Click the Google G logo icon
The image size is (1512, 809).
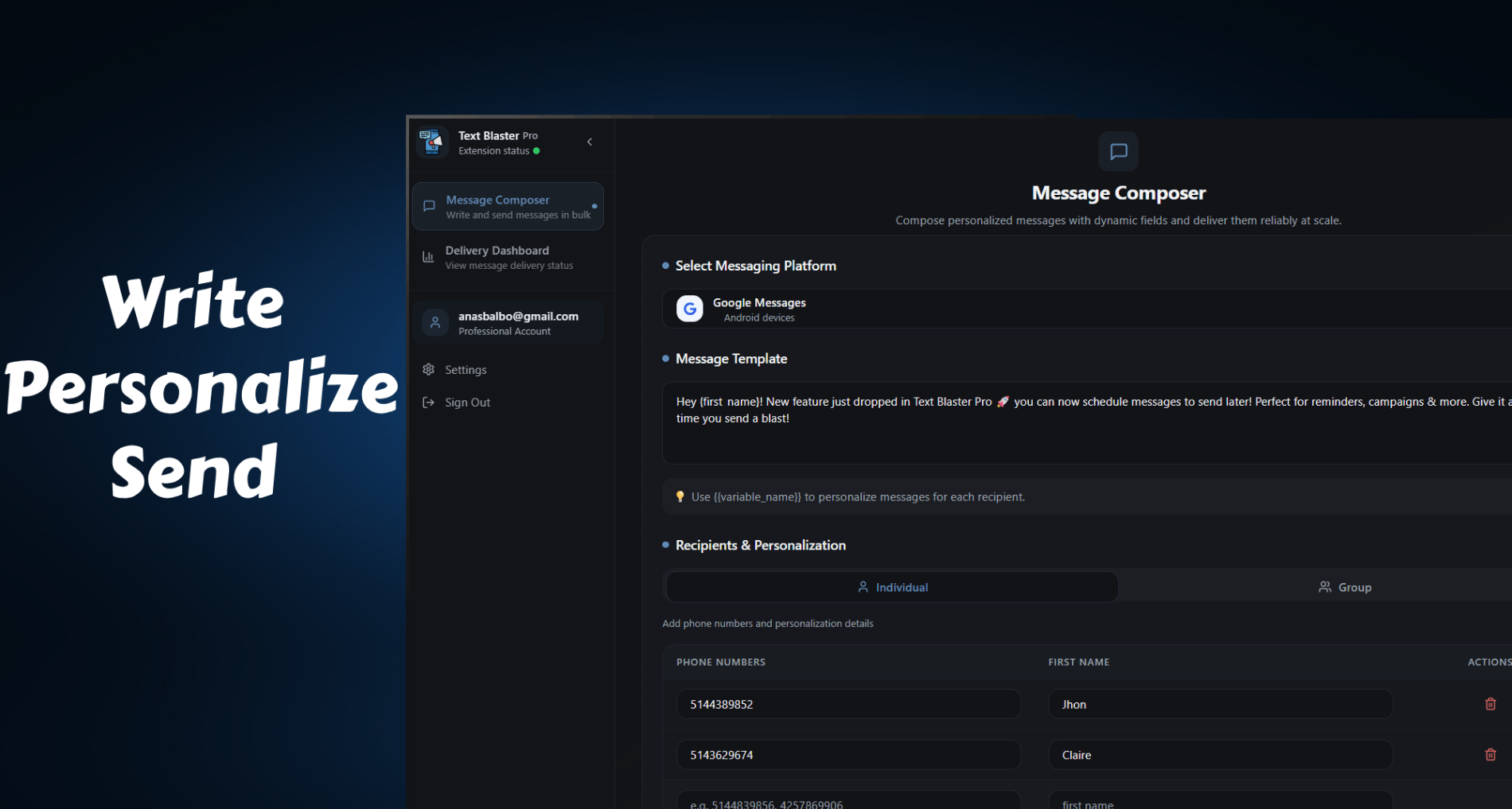click(690, 309)
